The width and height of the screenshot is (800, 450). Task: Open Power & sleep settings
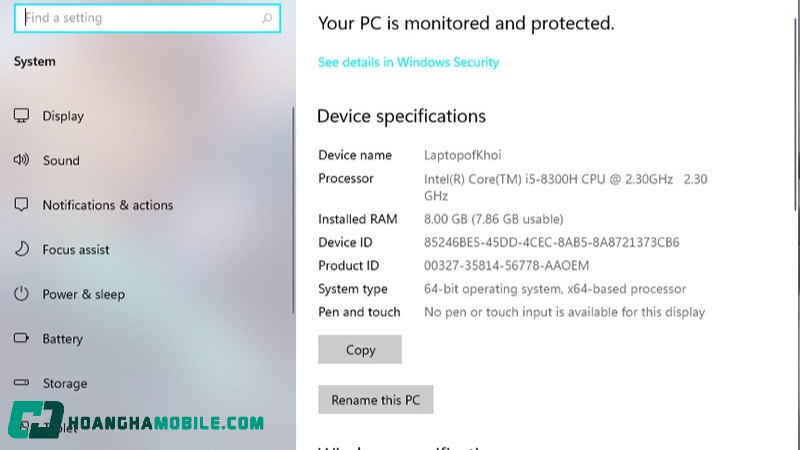(83, 294)
